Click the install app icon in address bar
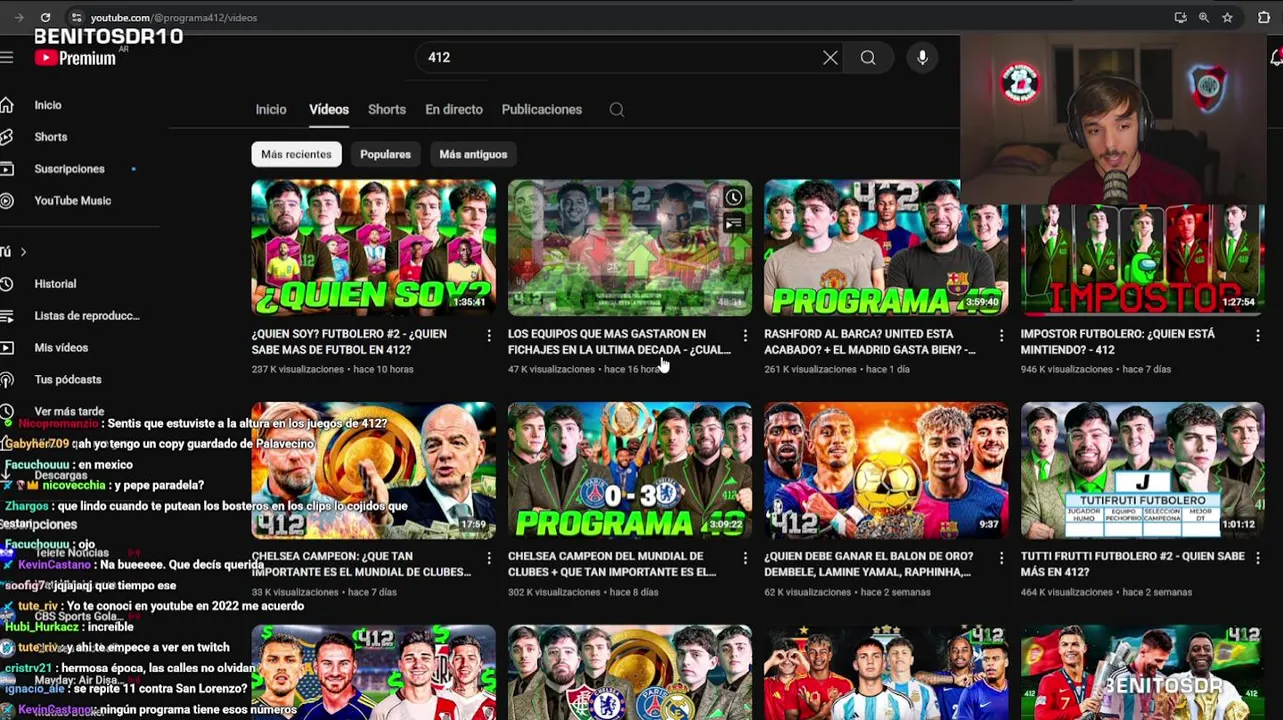The height and width of the screenshot is (720, 1283). [x=1181, y=17]
